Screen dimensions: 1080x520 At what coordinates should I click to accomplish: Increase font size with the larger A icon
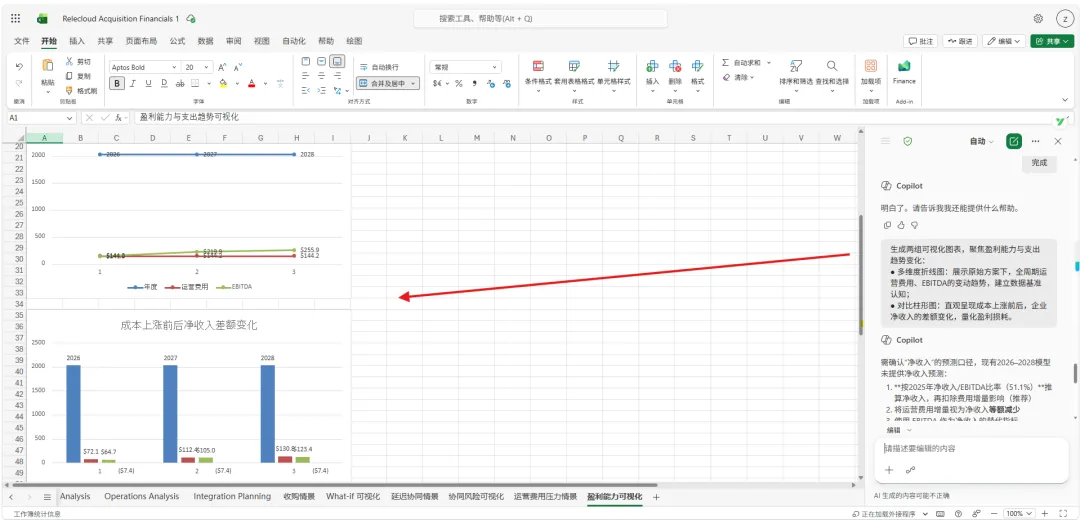pyautogui.click(x=222, y=67)
